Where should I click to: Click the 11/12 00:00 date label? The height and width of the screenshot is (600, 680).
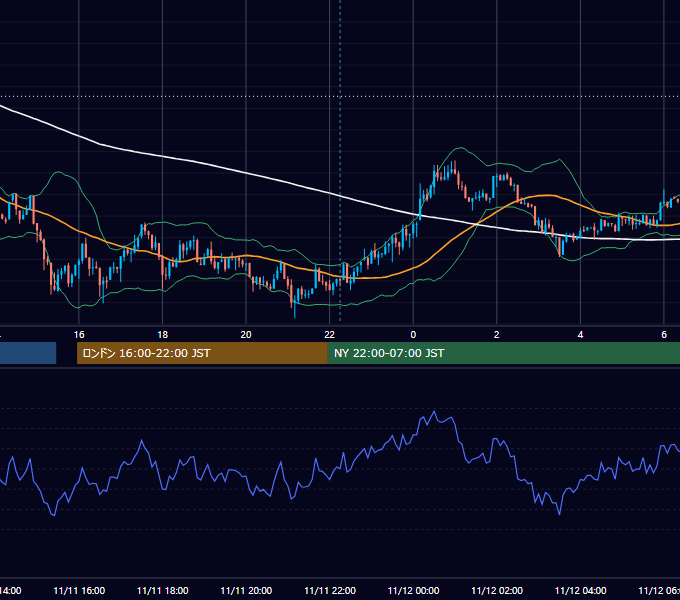(x=413, y=590)
